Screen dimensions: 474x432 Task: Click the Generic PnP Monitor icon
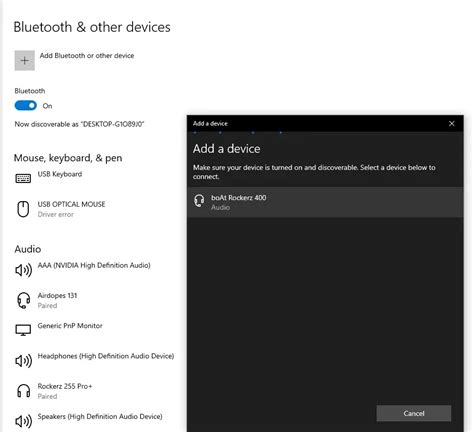click(x=23, y=330)
